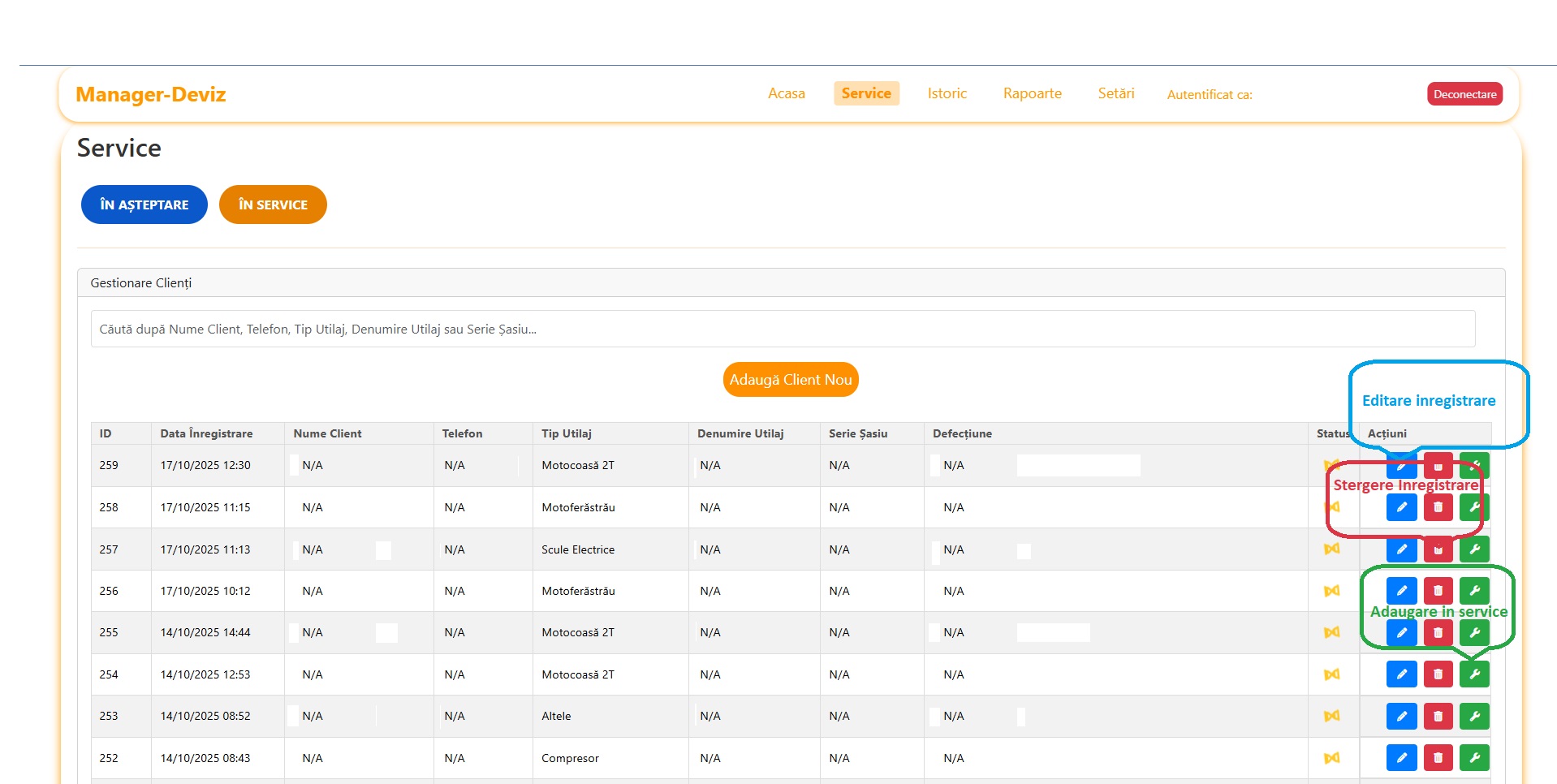Click the green wrench for record 252

pyautogui.click(x=1474, y=757)
